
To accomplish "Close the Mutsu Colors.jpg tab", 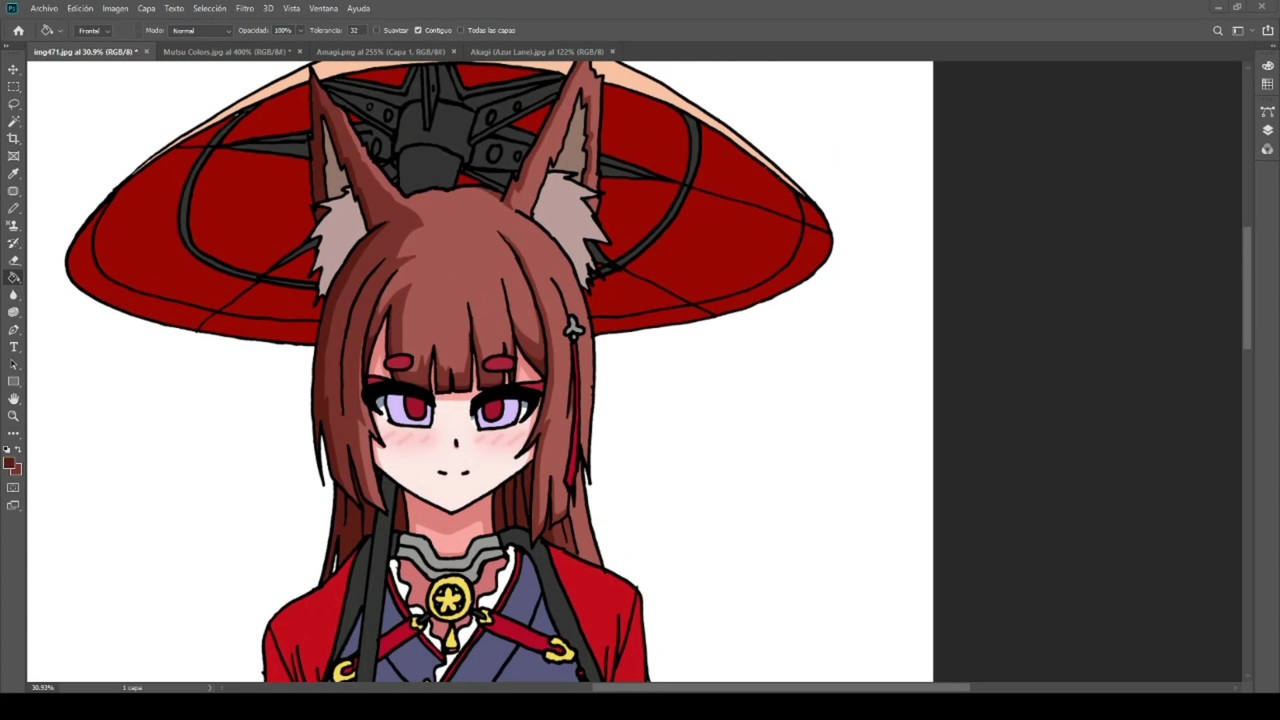I will [x=299, y=52].
